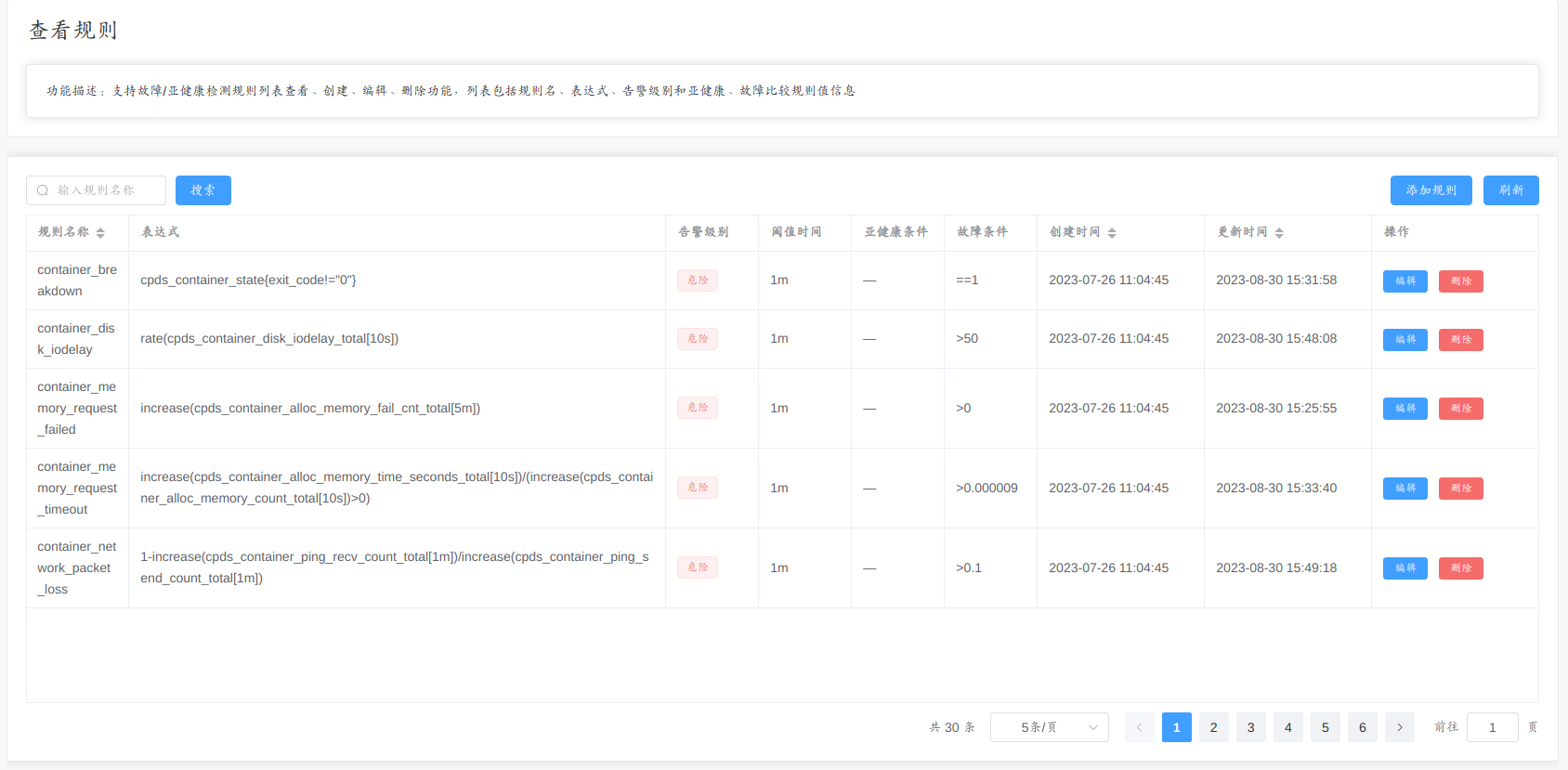Click the 搜索 button
Image resolution: width=1568 pixels, height=770 pixels.
203,190
